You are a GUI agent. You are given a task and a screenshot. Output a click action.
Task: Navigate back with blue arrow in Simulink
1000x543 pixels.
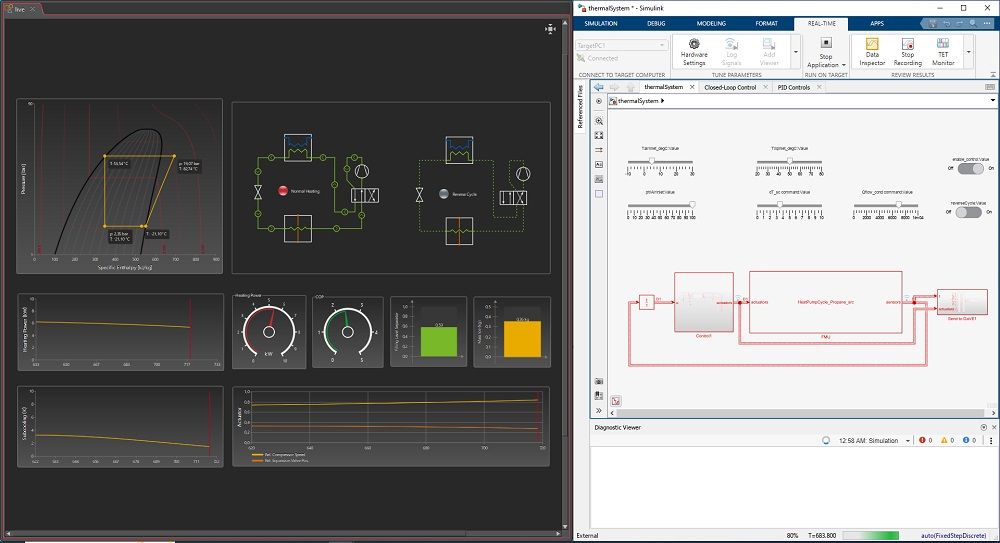[598, 87]
